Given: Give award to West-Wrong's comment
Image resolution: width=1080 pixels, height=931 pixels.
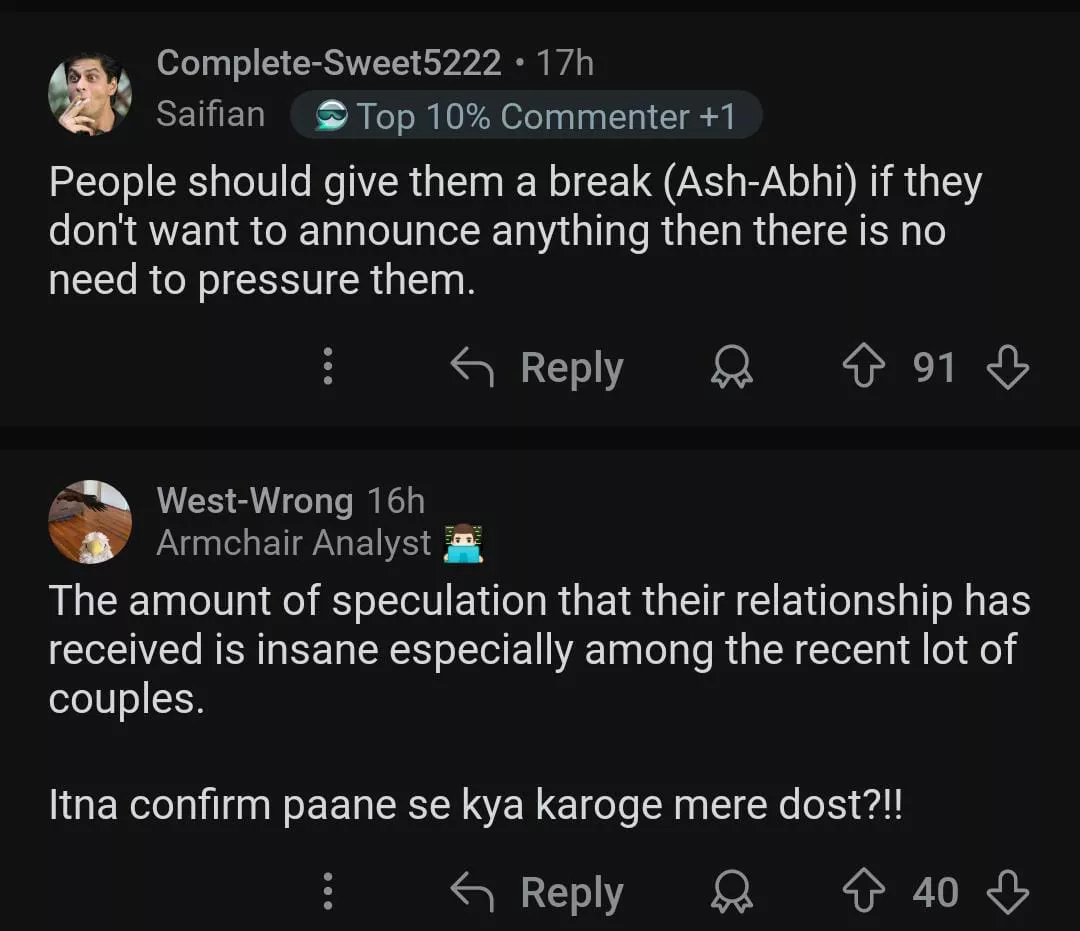Looking at the screenshot, I should [x=732, y=892].
